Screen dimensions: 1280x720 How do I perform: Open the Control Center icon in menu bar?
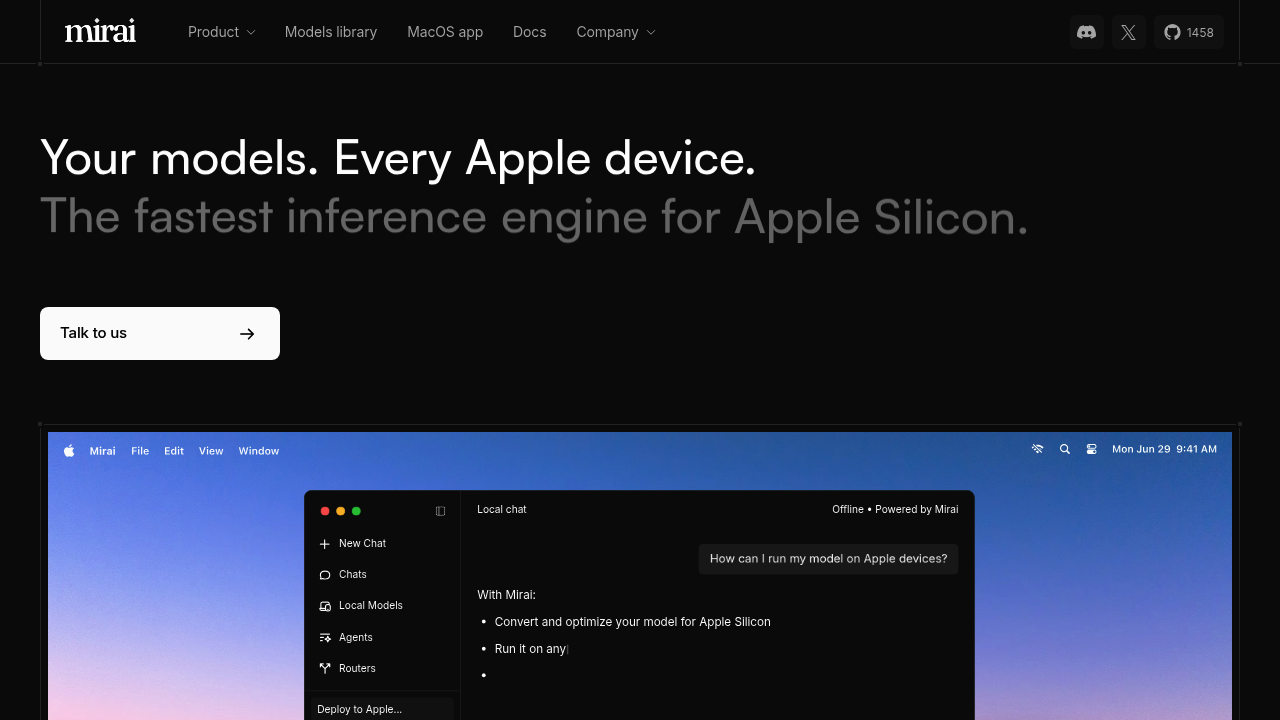[x=1092, y=450]
